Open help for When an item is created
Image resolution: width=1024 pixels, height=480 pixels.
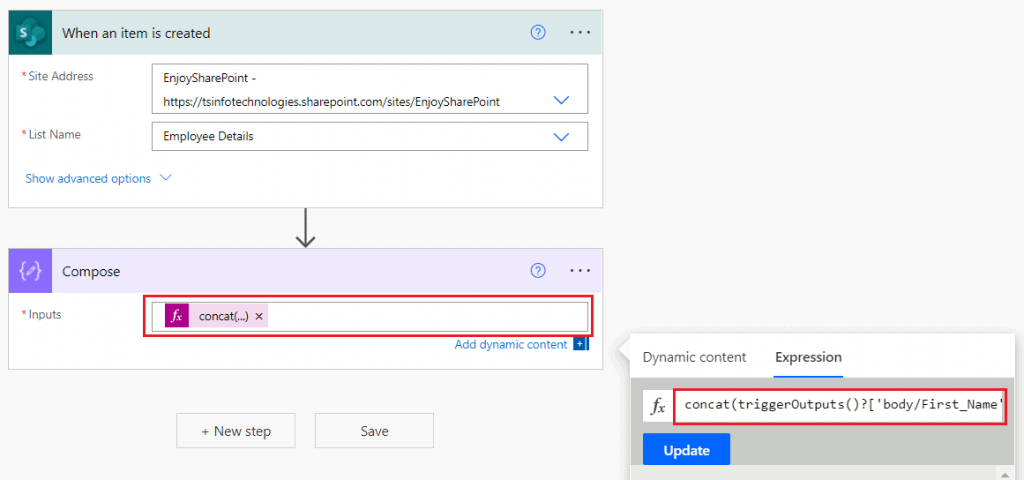(x=537, y=33)
